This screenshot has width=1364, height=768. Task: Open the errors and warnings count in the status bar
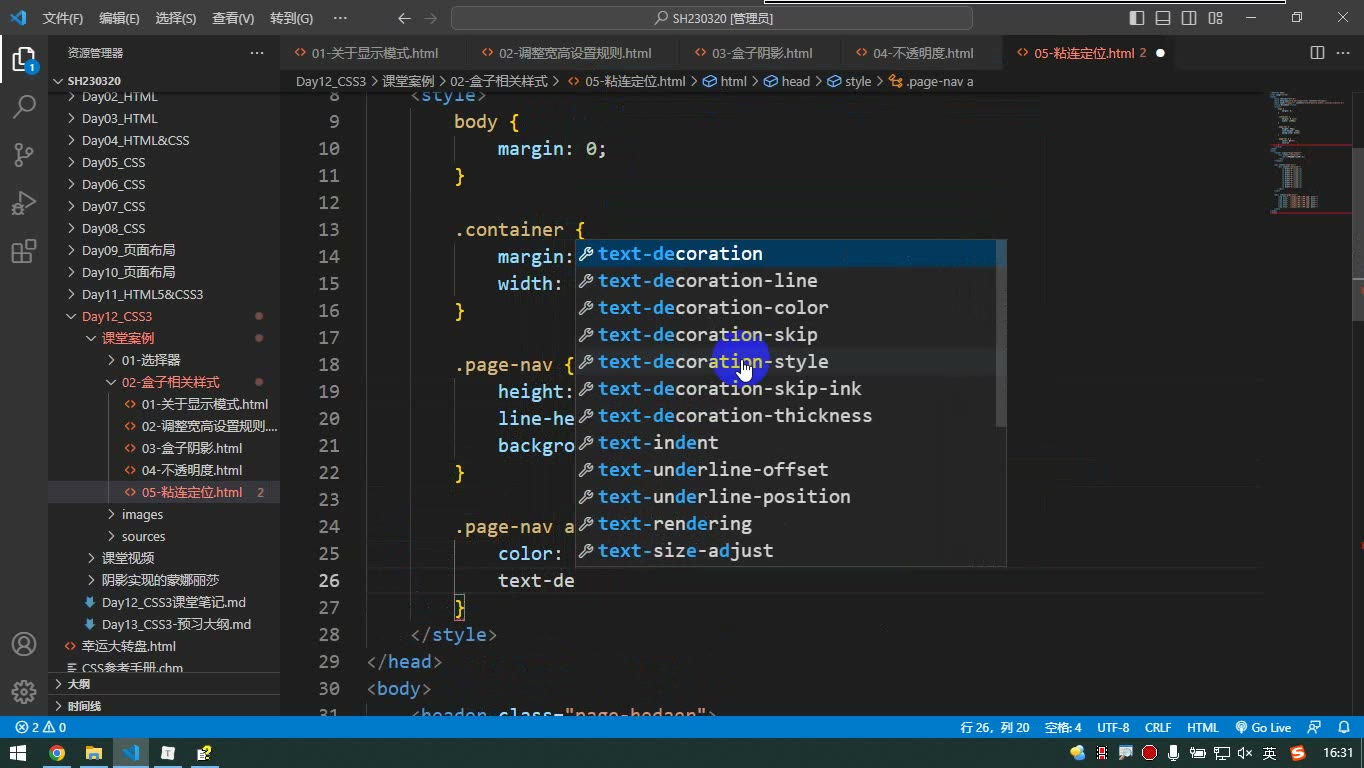41,728
